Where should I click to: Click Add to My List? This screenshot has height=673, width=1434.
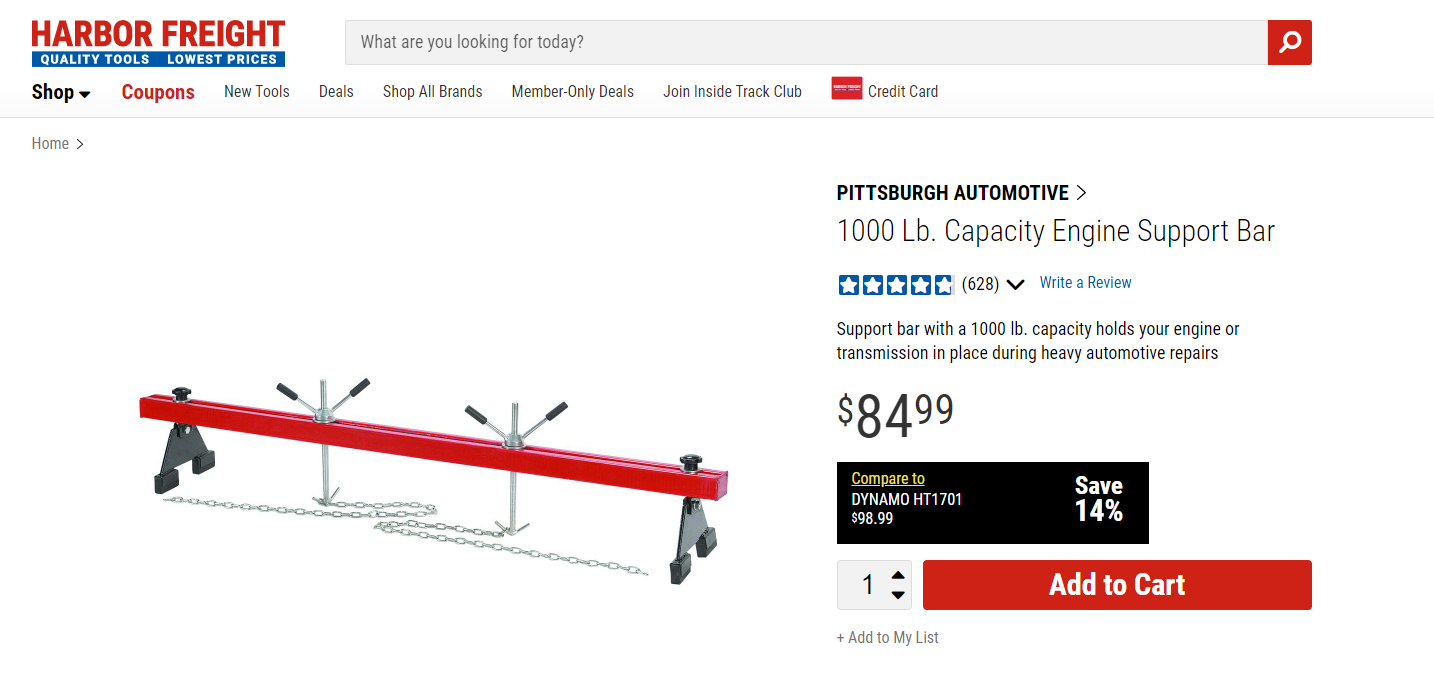pyautogui.click(x=888, y=637)
